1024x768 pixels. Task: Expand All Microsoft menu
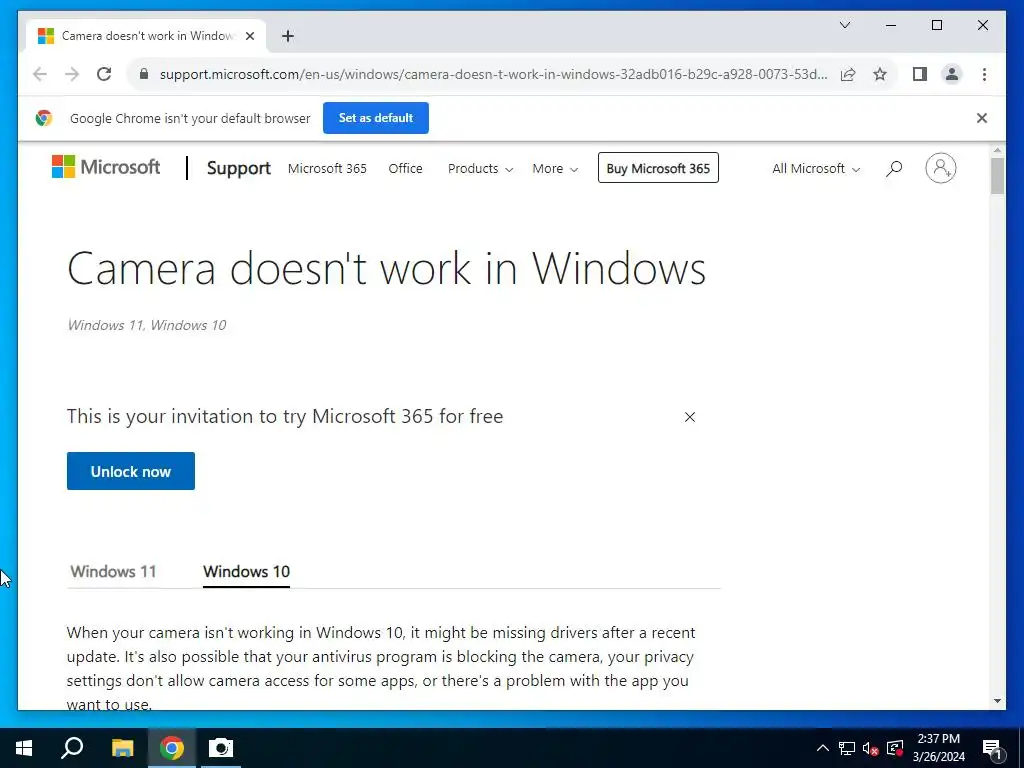(x=816, y=168)
